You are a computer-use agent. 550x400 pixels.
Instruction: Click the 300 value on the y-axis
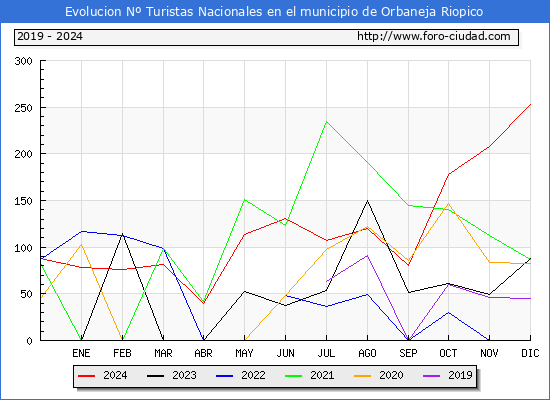24,61
